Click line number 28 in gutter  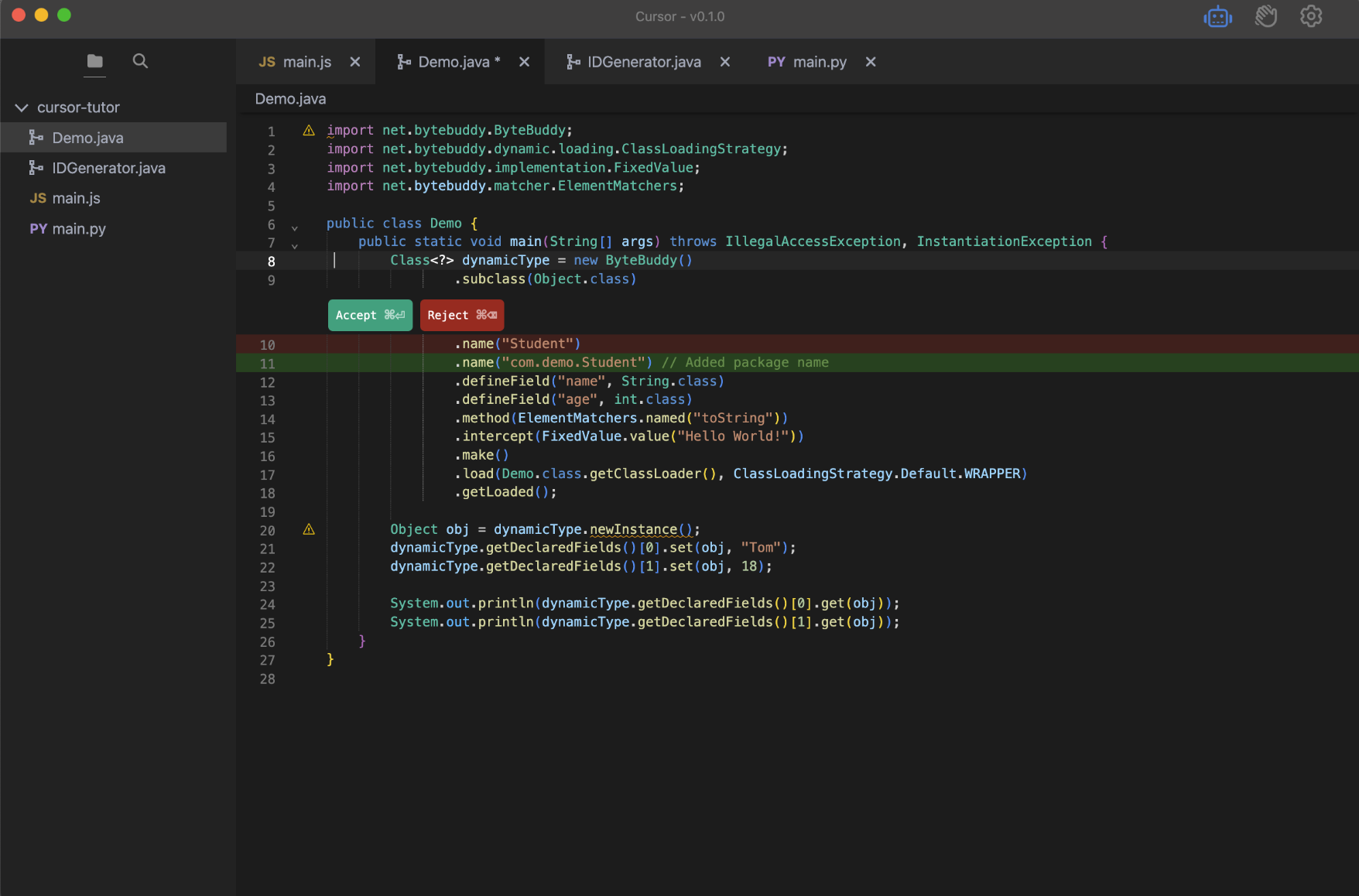pyautogui.click(x=267, y=679)
